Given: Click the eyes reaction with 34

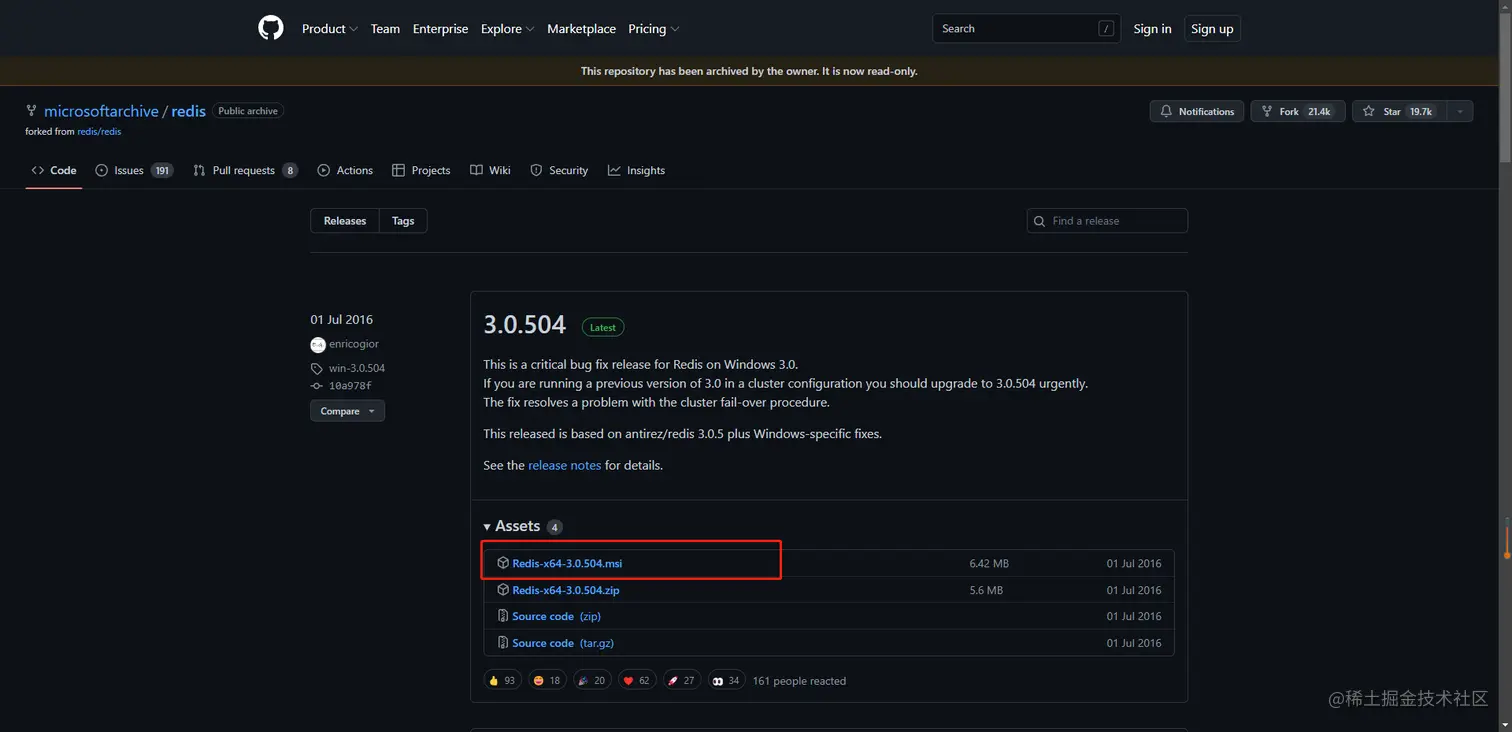Looking at the screenshot, I should click(727, 680).
